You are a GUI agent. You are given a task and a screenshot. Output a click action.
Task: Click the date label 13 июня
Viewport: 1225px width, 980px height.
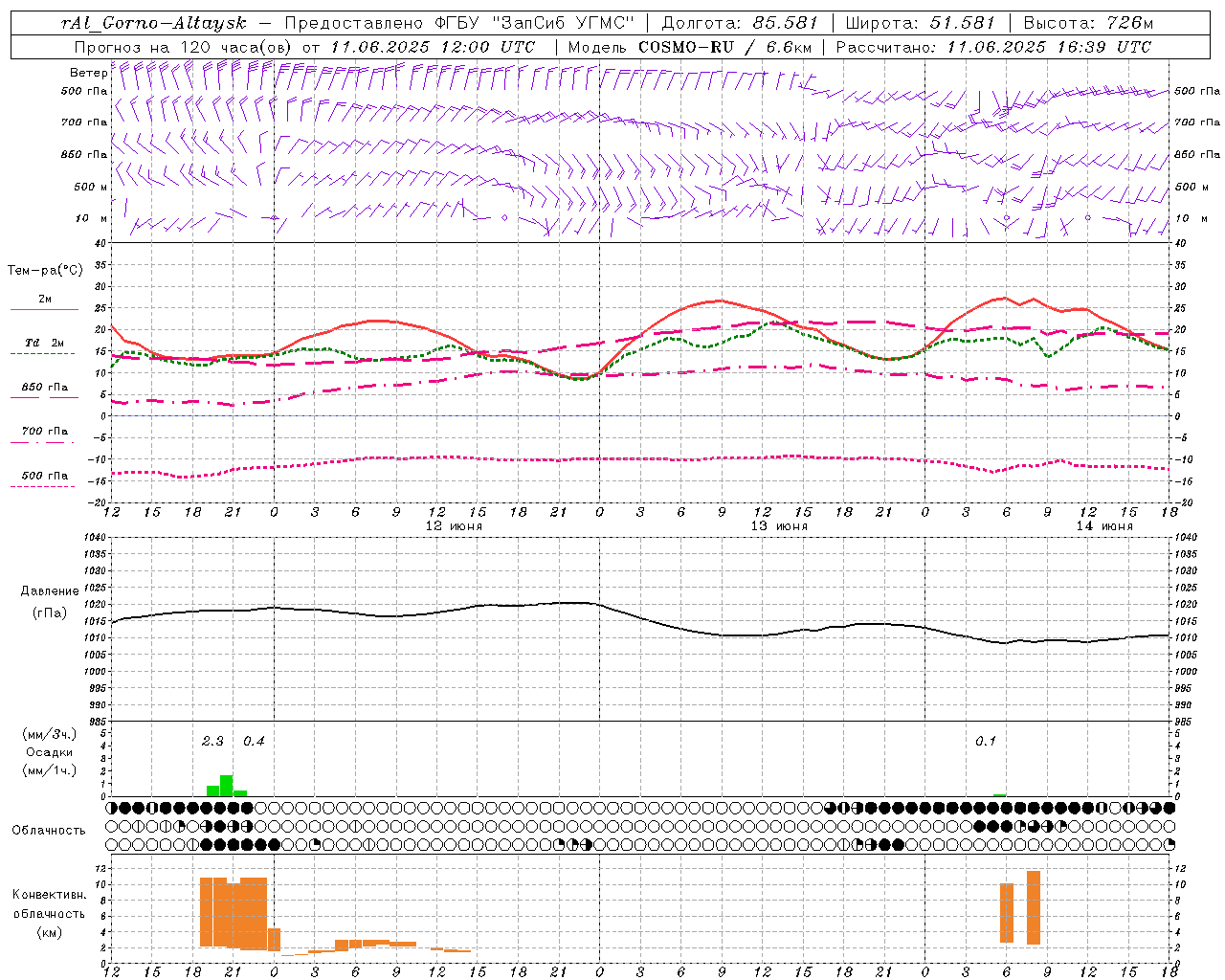tap(779, 526)
